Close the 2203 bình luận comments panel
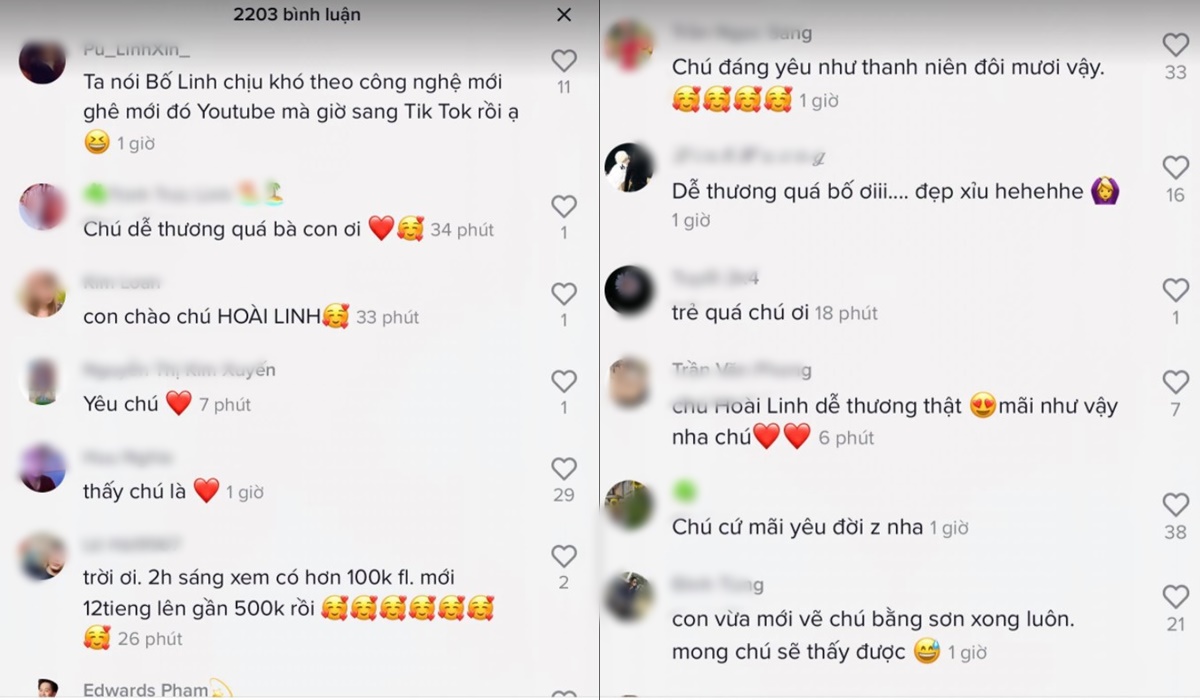Screen dimensions: 1200x700 [564, 15]
